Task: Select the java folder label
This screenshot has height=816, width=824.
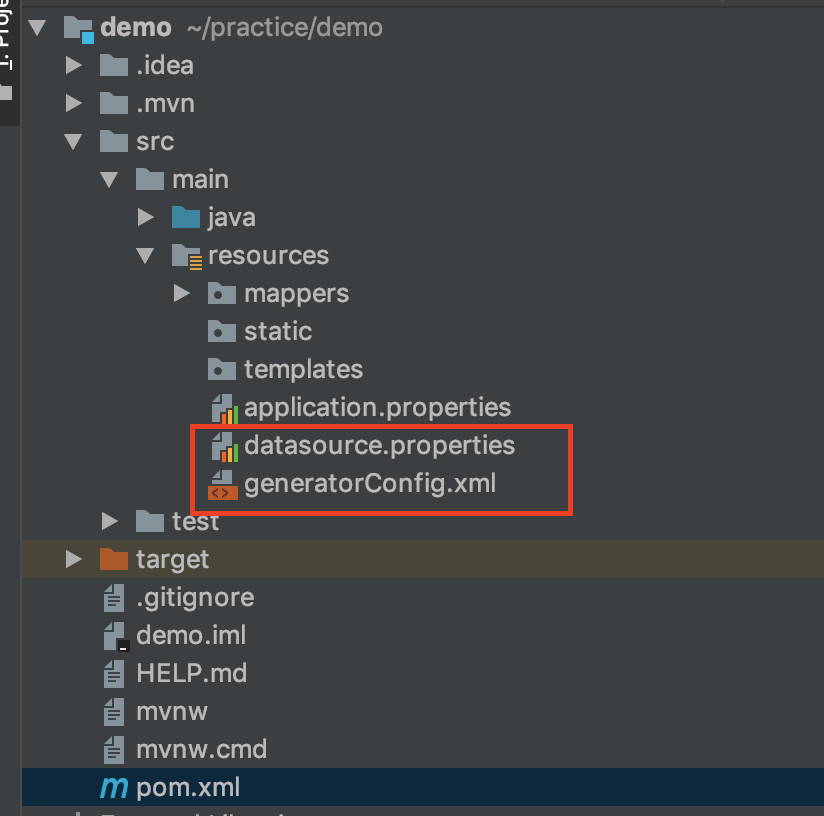Action: [x=232, y=218]
